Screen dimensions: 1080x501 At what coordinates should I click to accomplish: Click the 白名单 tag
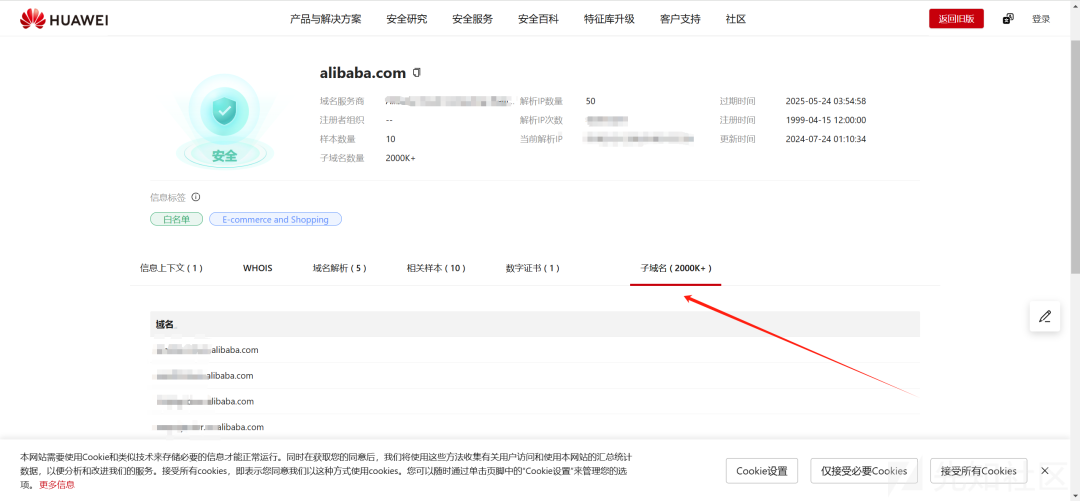(176, 219)
